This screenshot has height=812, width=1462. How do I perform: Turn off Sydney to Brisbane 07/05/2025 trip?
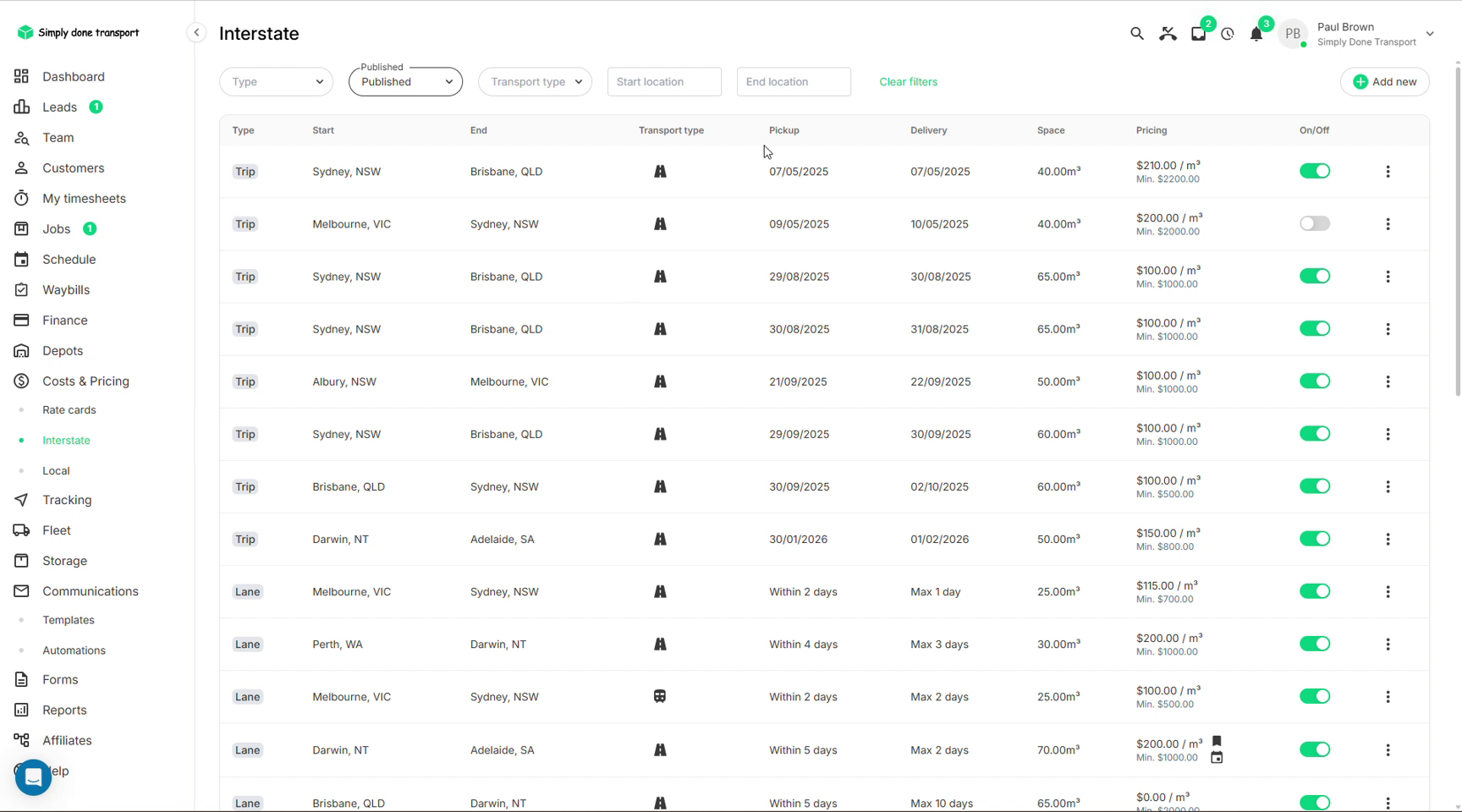click(1315, 171)
